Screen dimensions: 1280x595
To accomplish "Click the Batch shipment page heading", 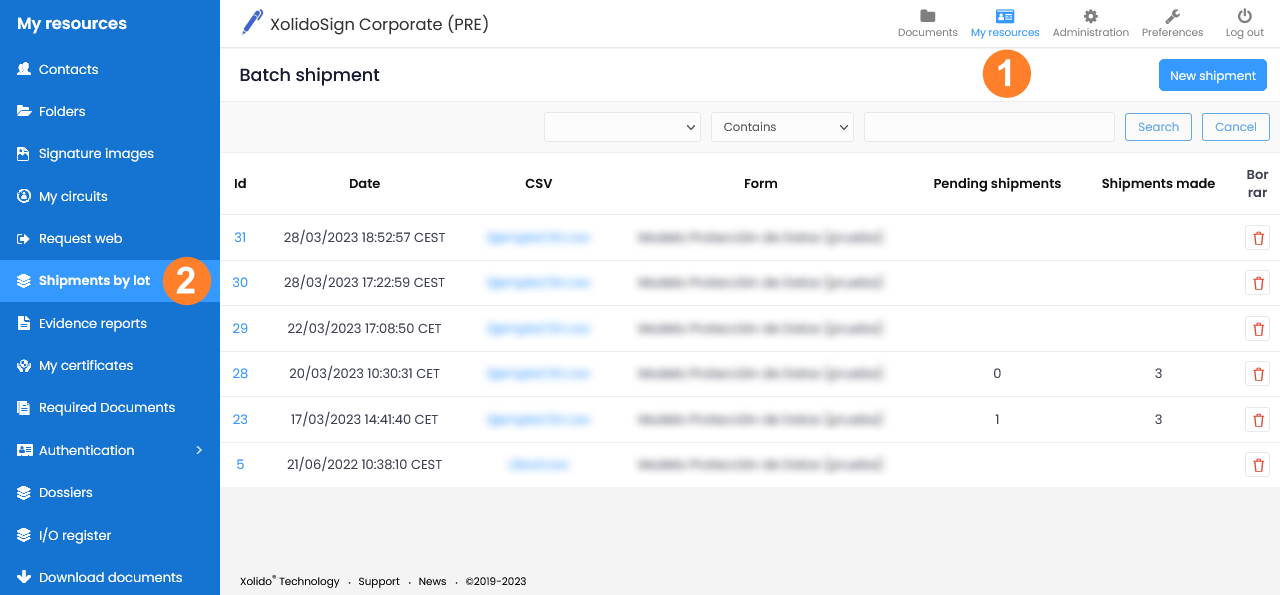I will [310, 75].
